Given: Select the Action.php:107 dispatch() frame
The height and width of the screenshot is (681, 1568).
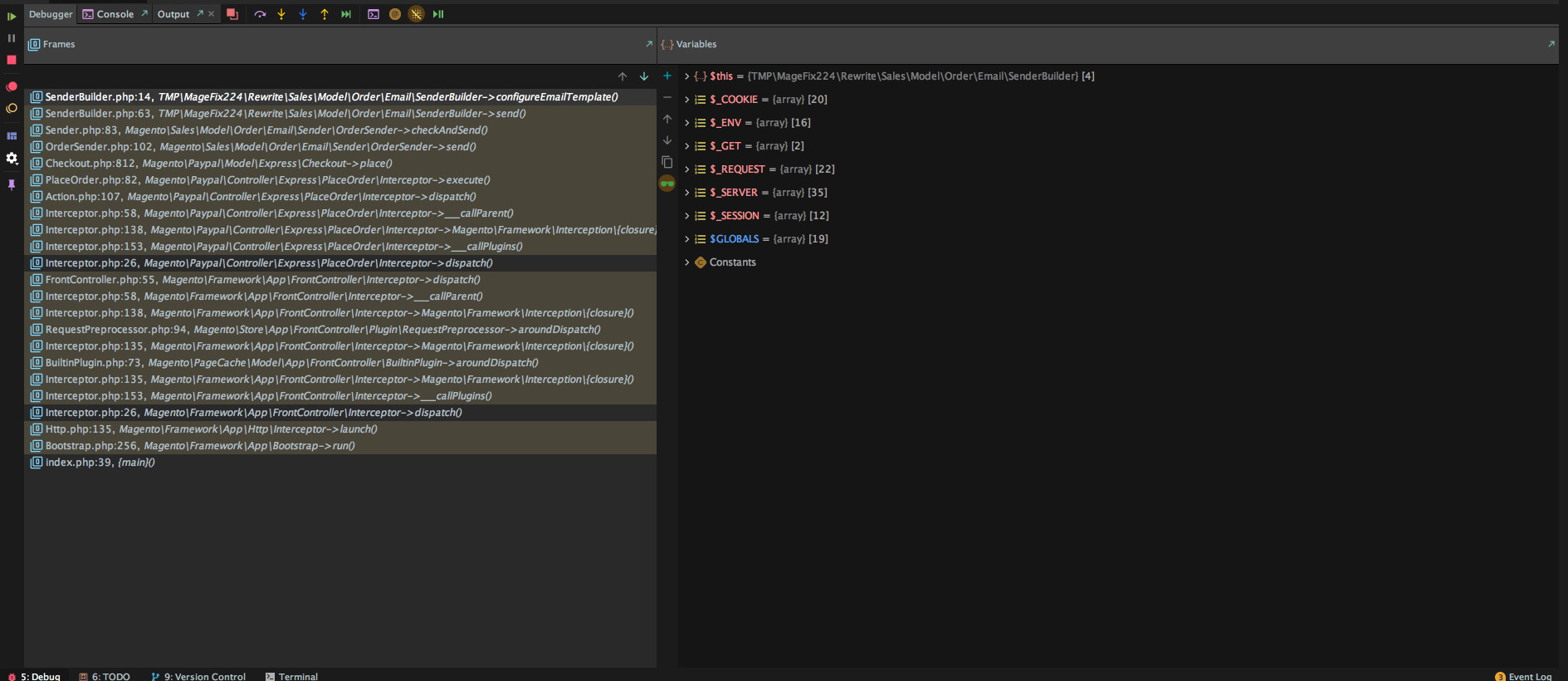Looking at the screenshot, I should 340,197.
